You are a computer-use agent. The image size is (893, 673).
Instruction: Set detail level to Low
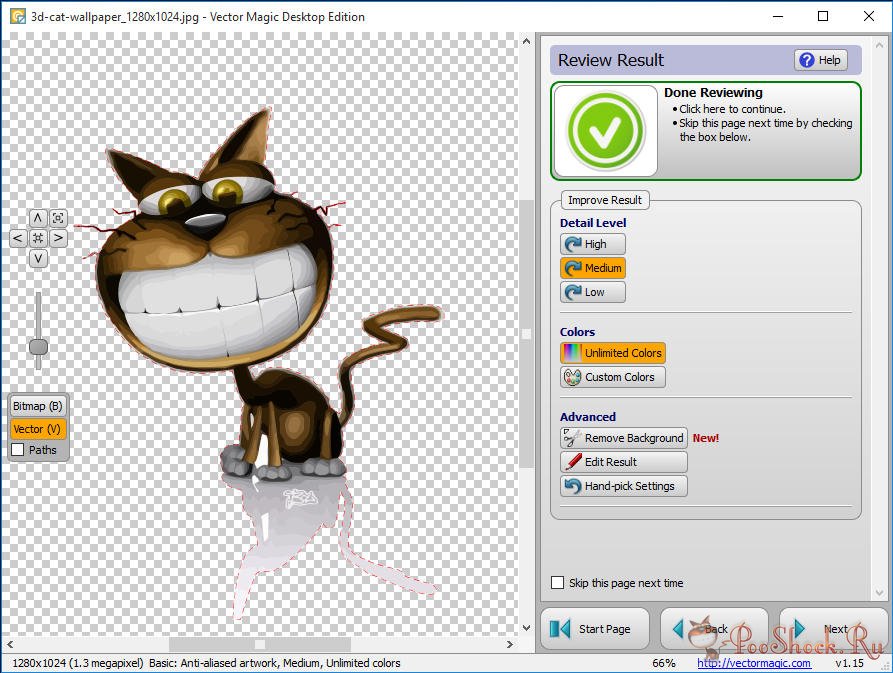click(592, 292)
